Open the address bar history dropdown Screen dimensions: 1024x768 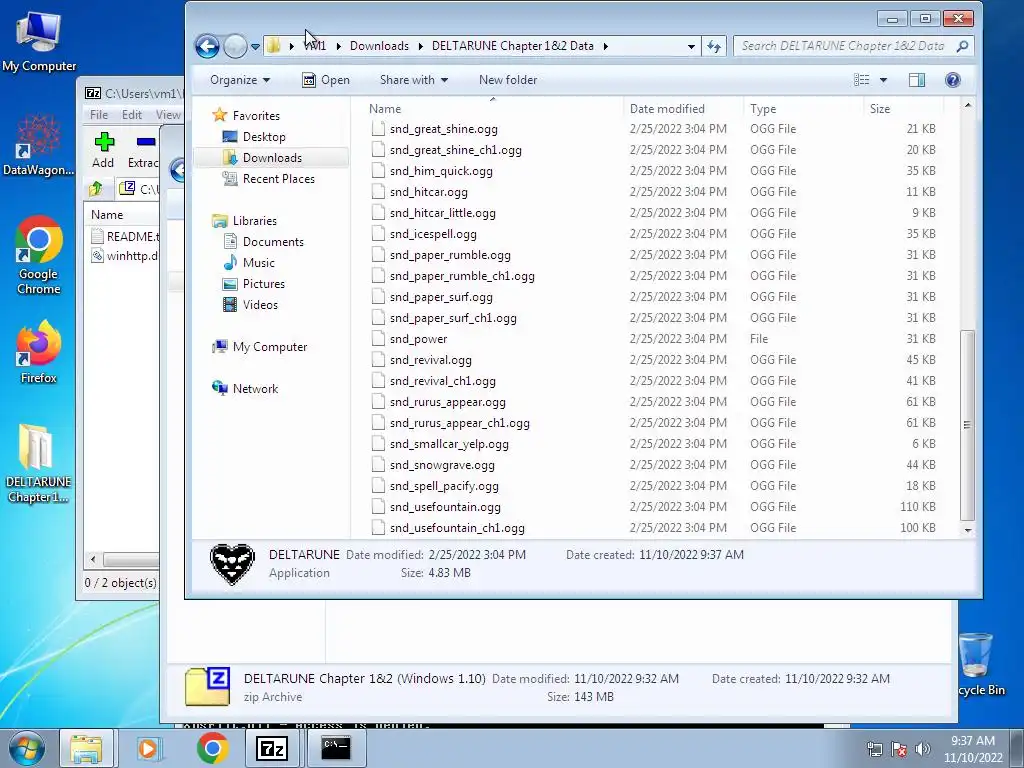pos(691,46)
